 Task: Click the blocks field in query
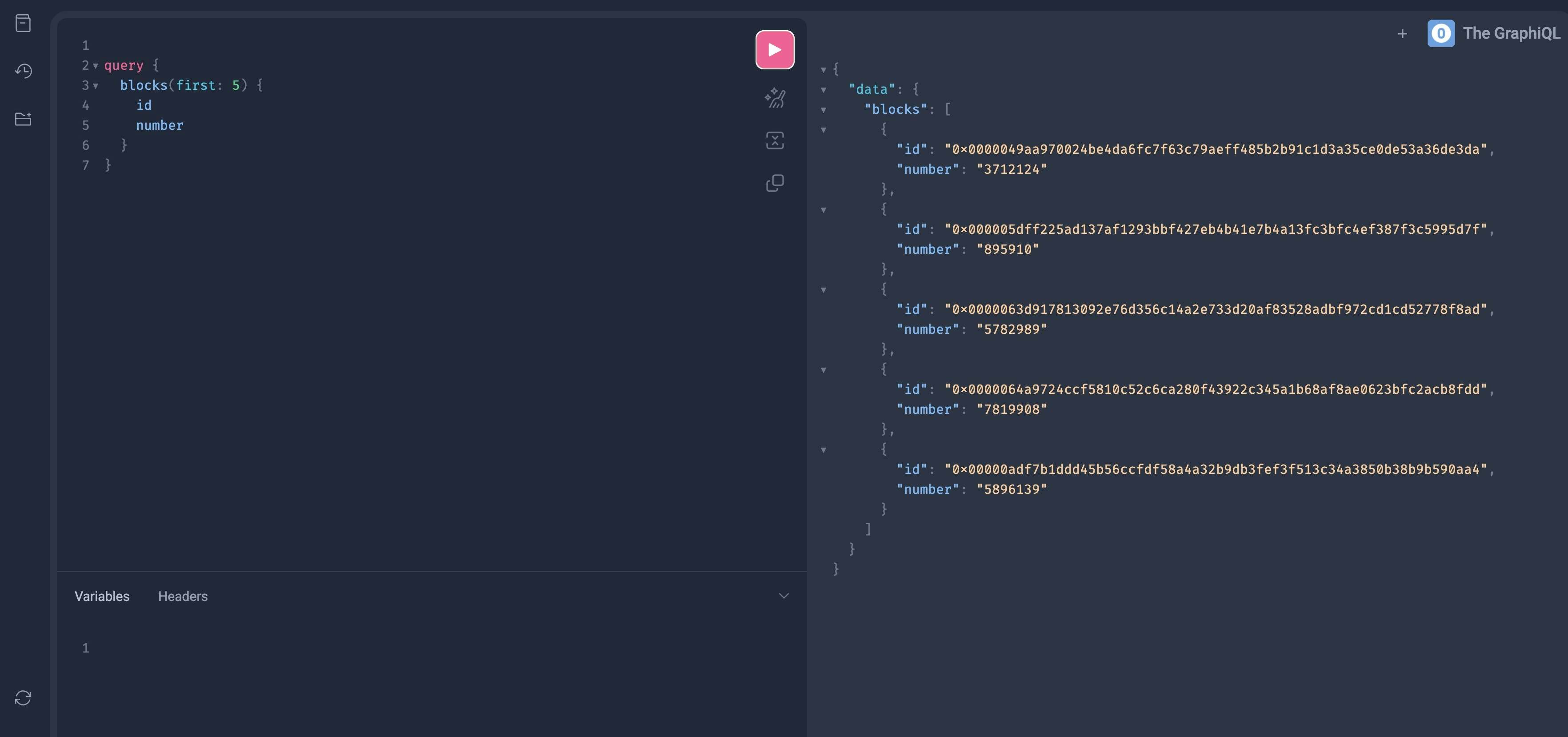[144, 85]
